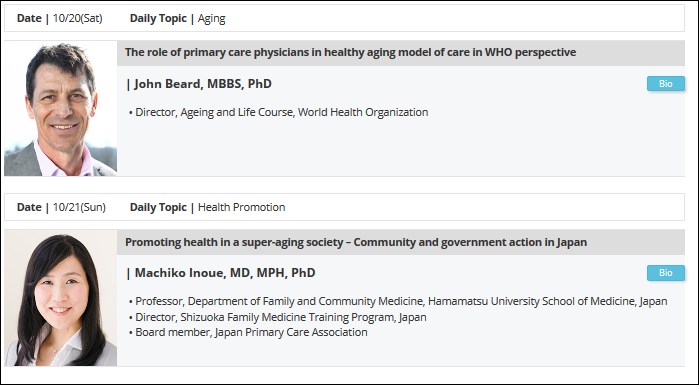
Task: Click the Date label in the 10/20 header
Action: coord(29,18)
